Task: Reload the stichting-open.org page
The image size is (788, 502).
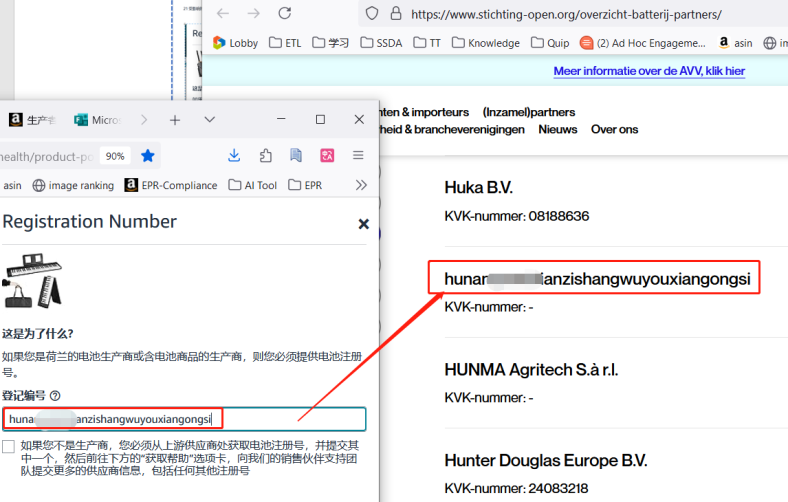Action: [285, 14]
